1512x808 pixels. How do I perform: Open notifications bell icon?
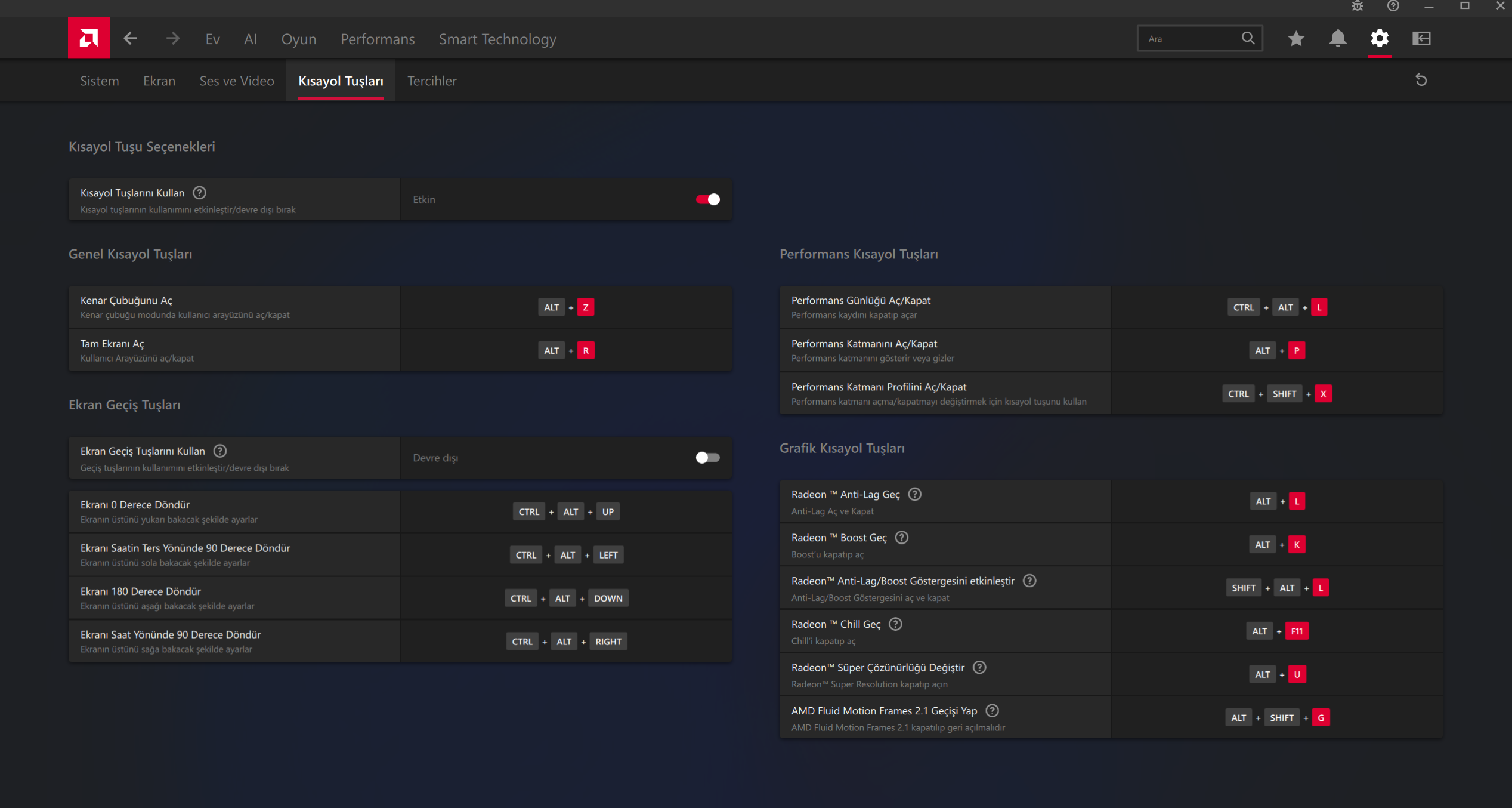pyautogui.click(x=1337, y=39)
